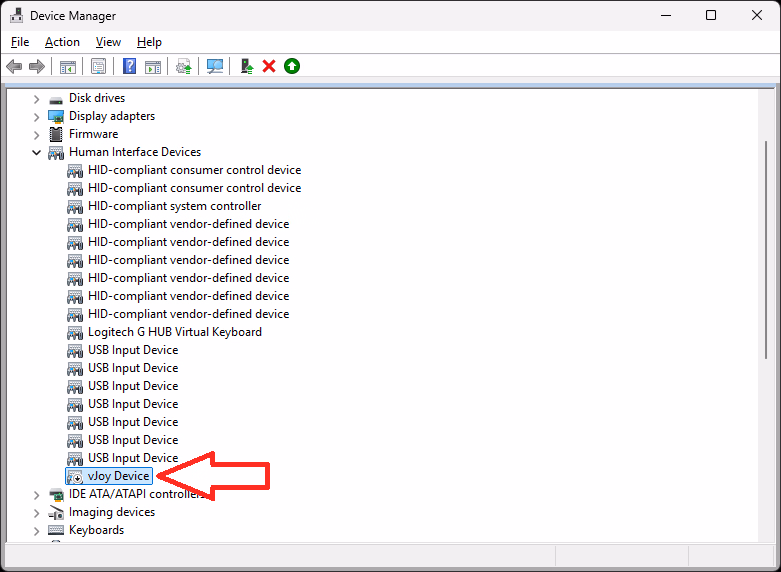Minimize the Device Manager window
Image resolution: width=781 pixels, height=572 pixels.
[666, 15]
